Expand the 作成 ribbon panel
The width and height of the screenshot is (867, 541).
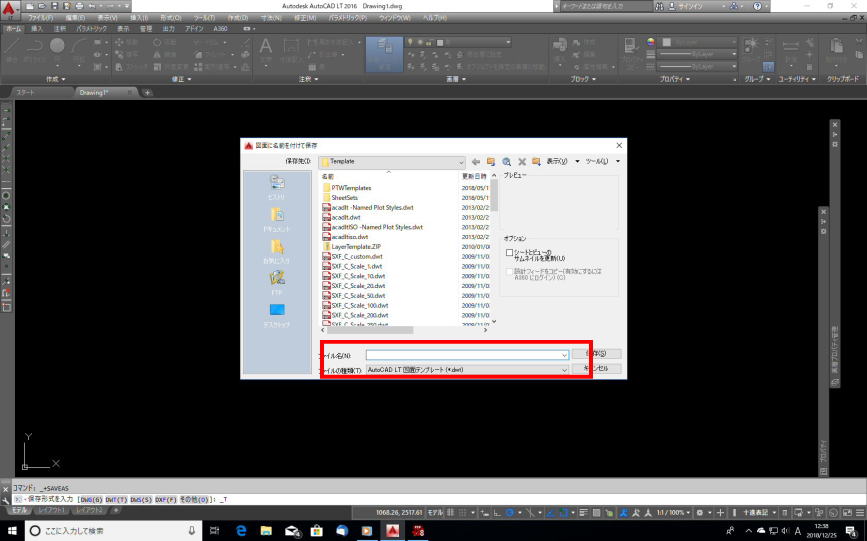[x=55, y=79]
